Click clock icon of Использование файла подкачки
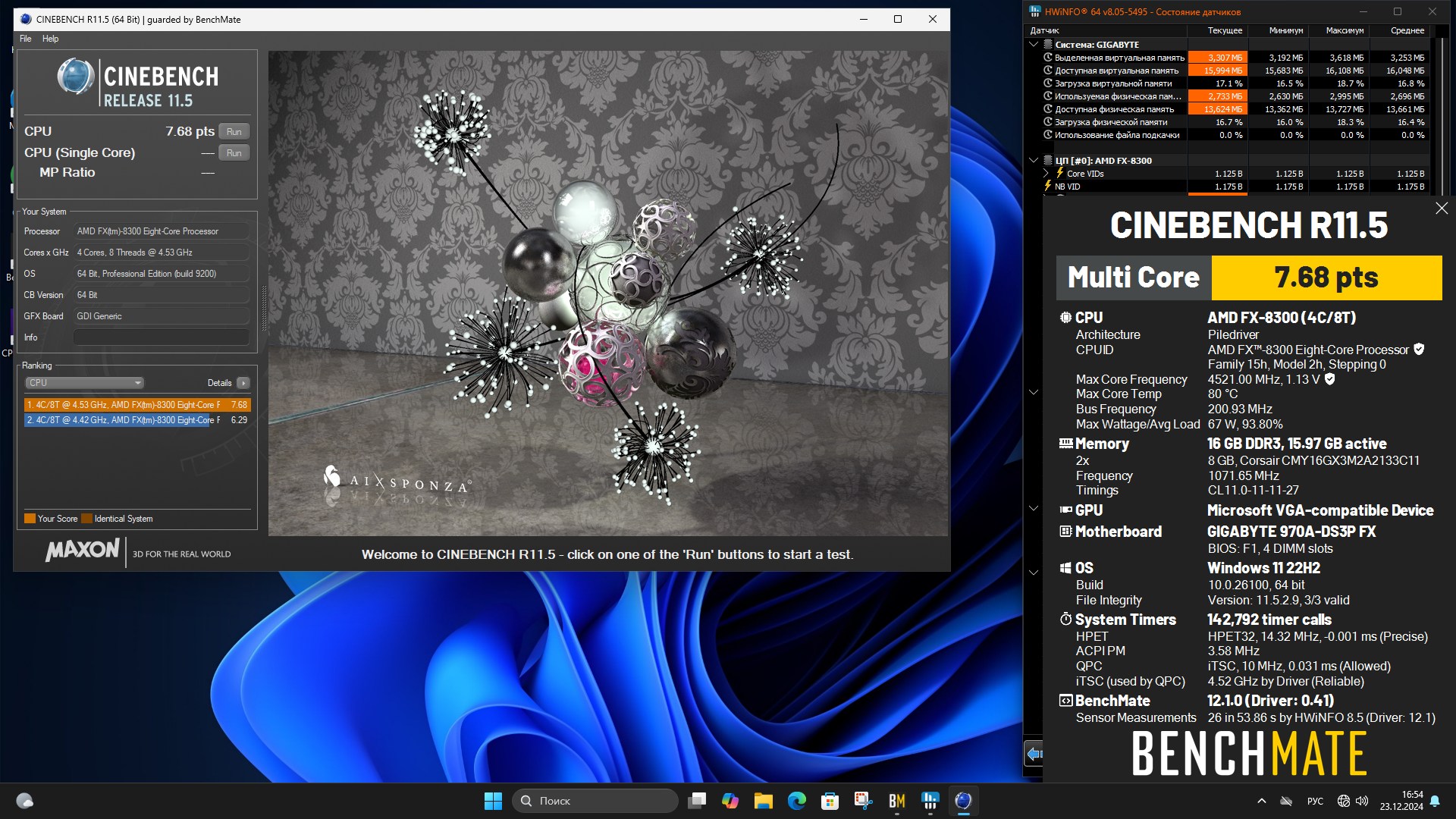Viewport: 1456px width, 819px height. pos(1048,135)
